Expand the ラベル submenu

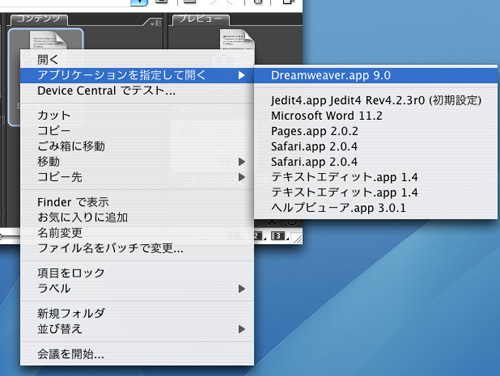point(137,288)
